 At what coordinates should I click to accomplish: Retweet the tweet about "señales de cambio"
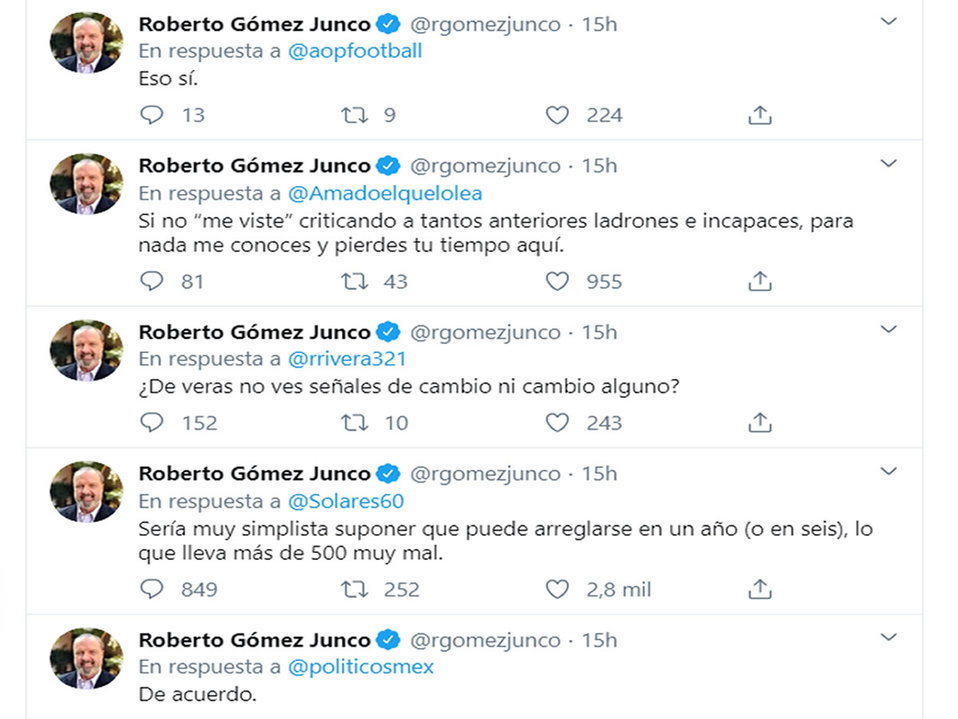[x=355, y=422]
